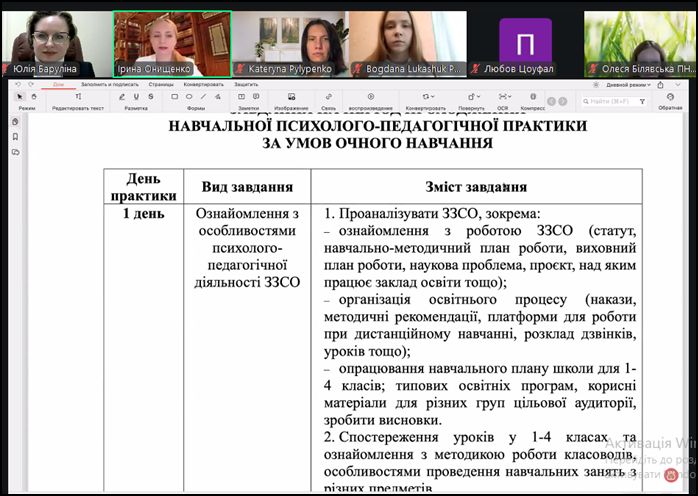The height and width of the screenshot is (496, 698).
Task: Switch to the Страницы tab
Action: [161, 84]
